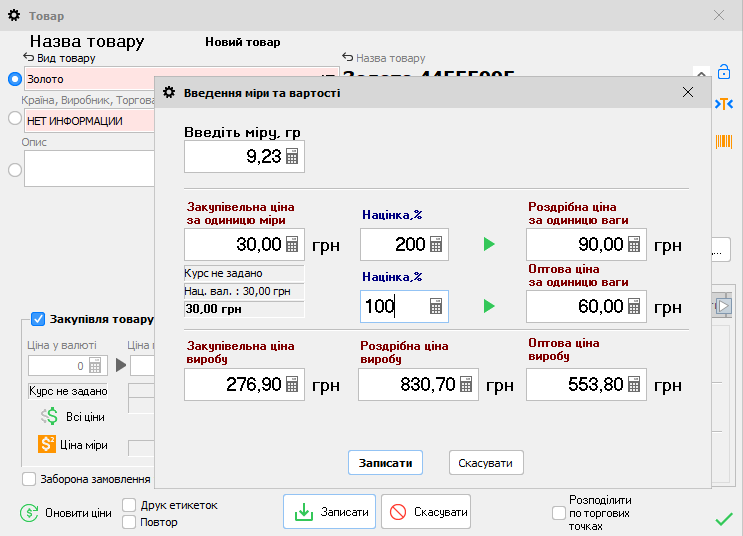Click the green 'Всі ціни' dollar icon
Screen dimensions: 743x536
(x=49, y=416)
